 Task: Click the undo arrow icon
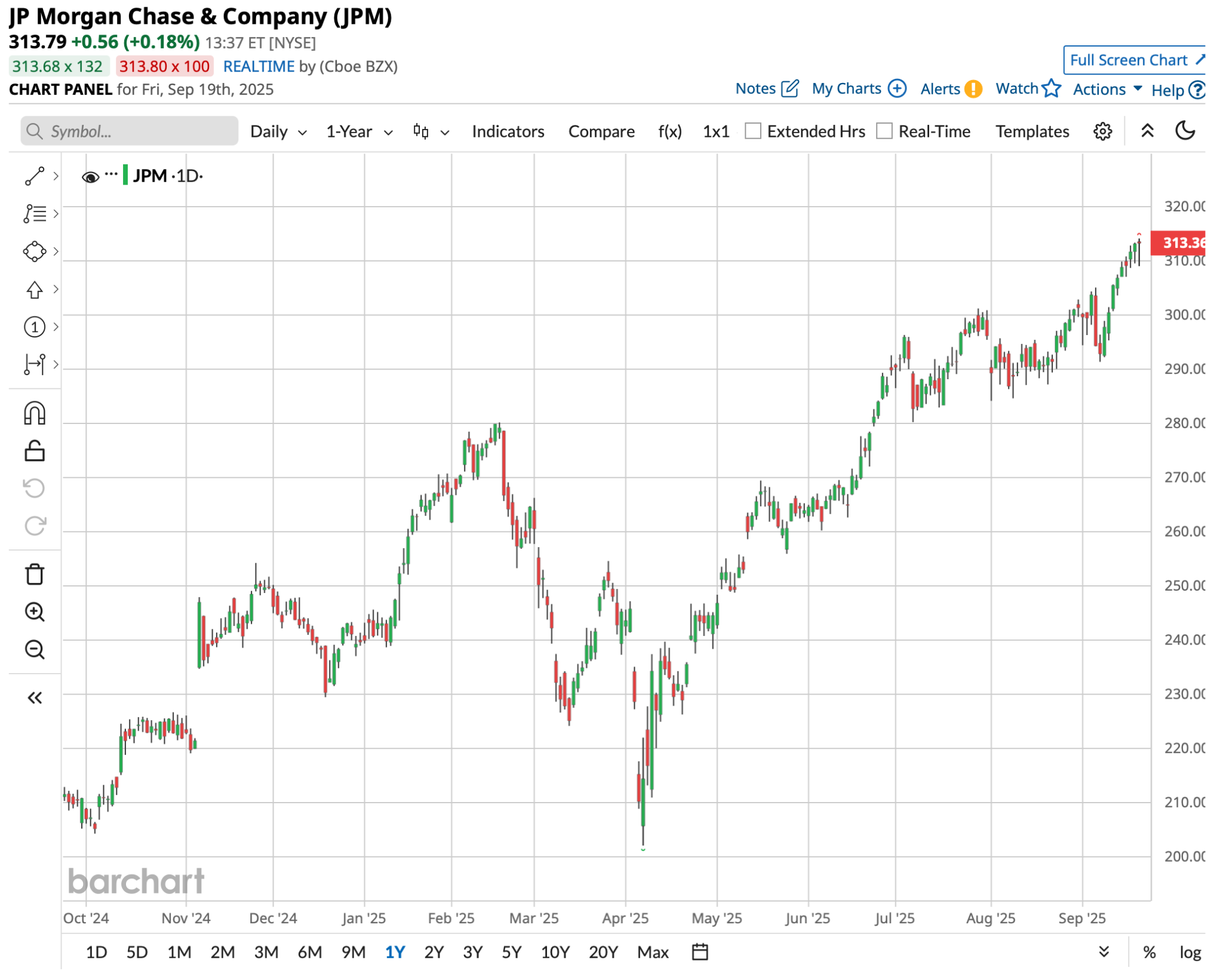34,489
